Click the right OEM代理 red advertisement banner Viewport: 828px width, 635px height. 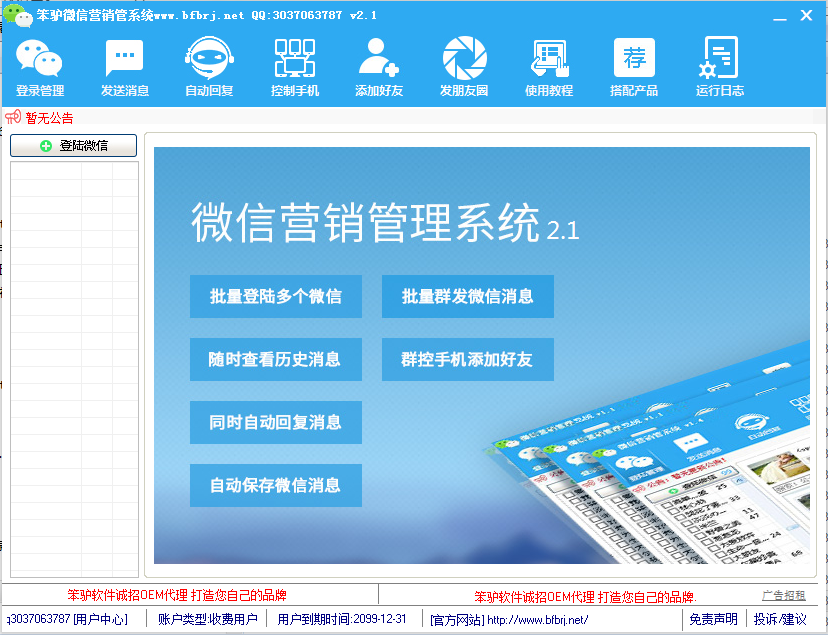click(585, 597)
